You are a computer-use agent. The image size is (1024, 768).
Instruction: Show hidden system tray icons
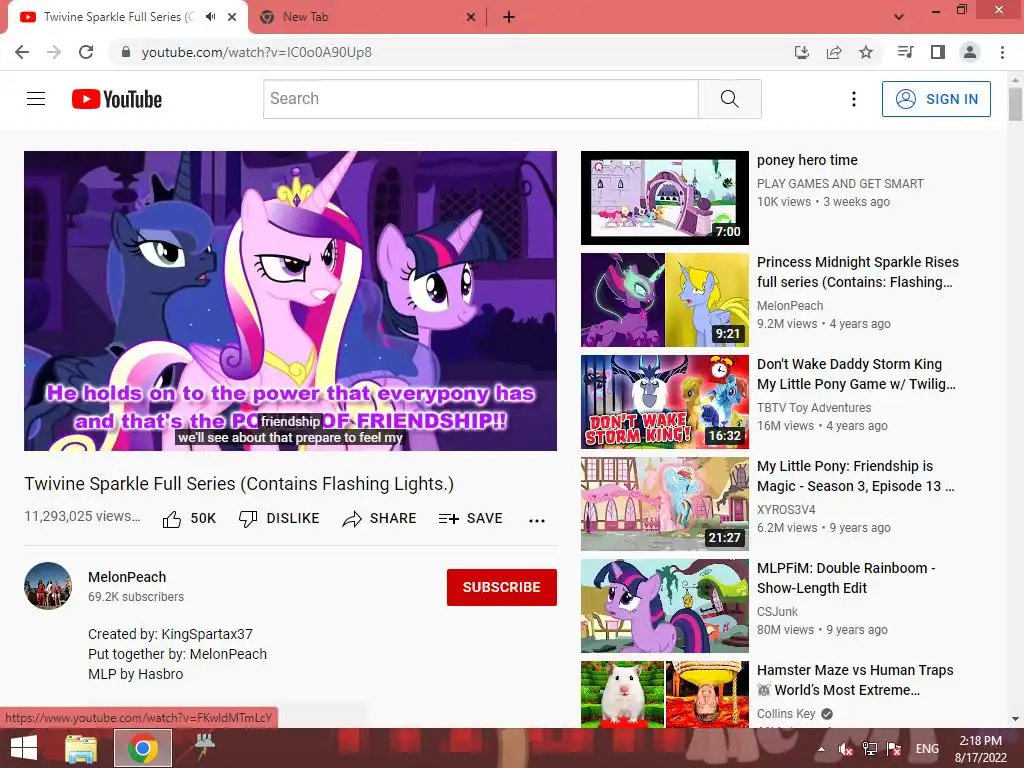[821, 748]
